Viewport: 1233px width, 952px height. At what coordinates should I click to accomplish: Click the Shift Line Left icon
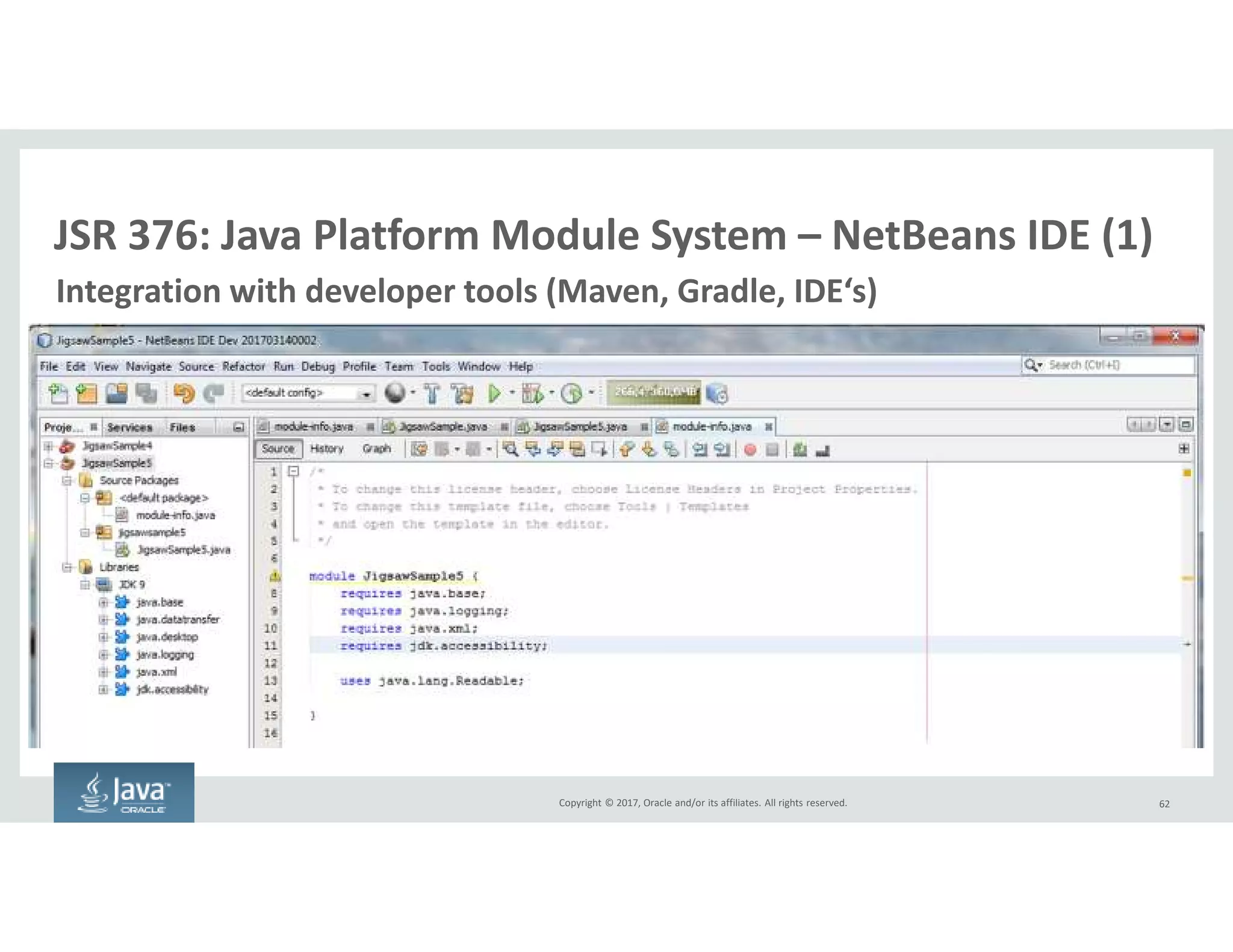pos(700,450)
